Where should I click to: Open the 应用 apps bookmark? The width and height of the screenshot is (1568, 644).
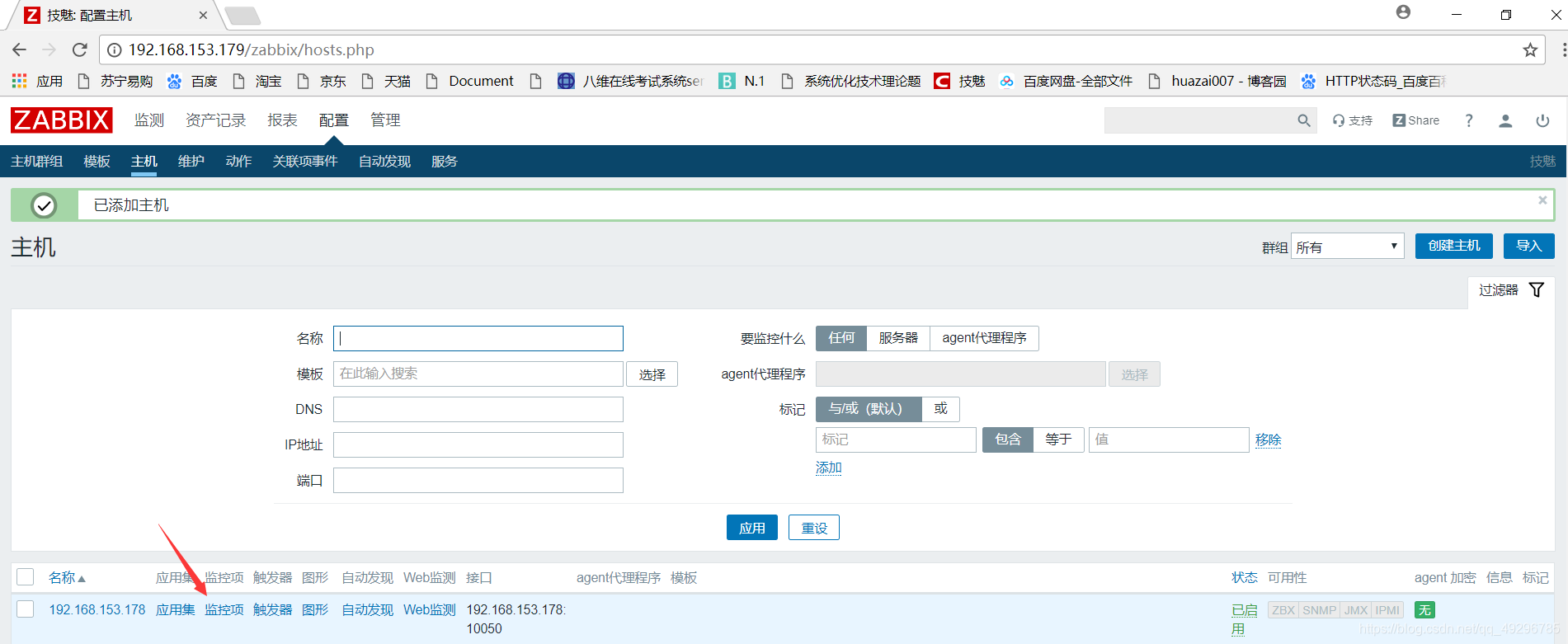click(x=38, y=81)
